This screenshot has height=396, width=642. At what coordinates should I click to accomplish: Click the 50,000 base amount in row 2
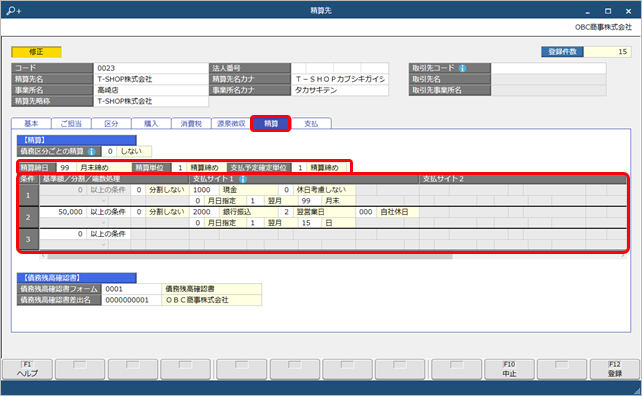pyautogui.click(x=63, y=212)
